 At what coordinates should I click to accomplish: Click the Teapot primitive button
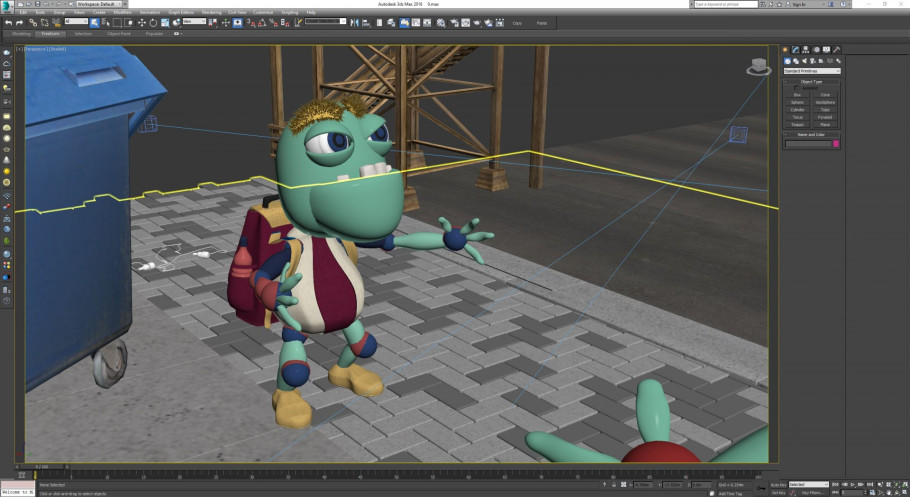point(797,125)
